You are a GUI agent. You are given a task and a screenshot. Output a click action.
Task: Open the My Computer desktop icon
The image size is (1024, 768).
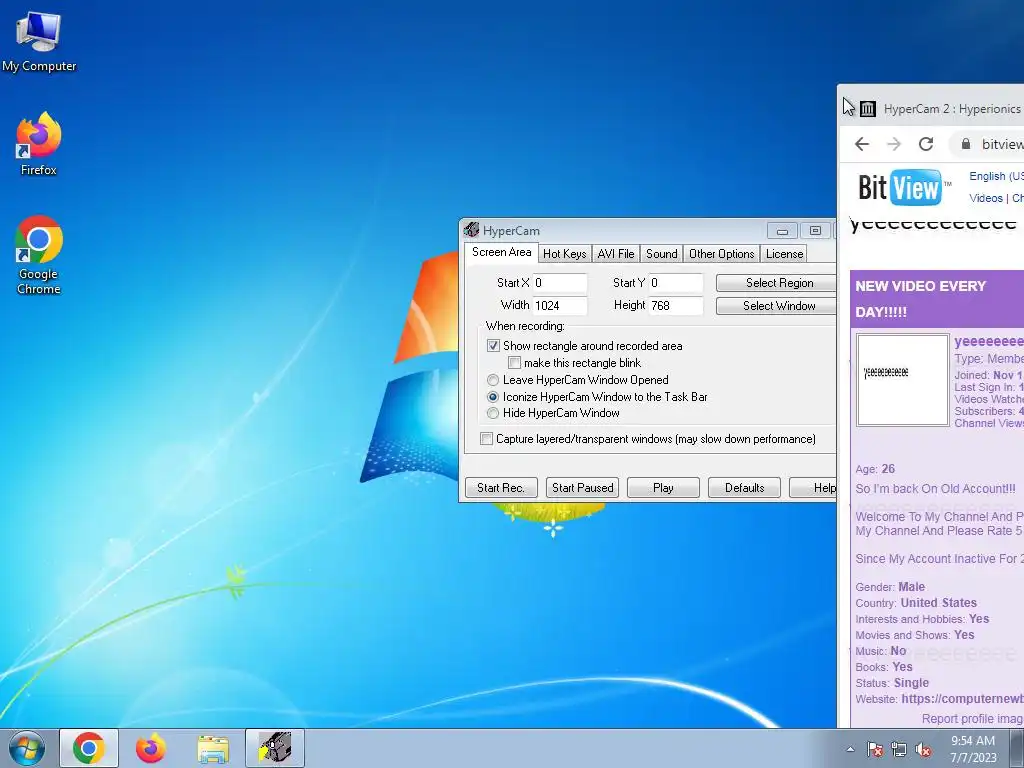[39, 42]
